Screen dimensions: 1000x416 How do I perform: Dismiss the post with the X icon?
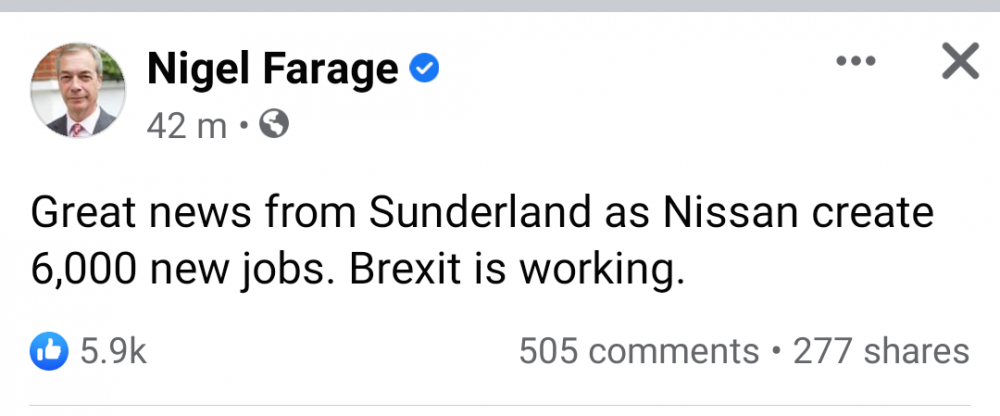pos(960,63)
